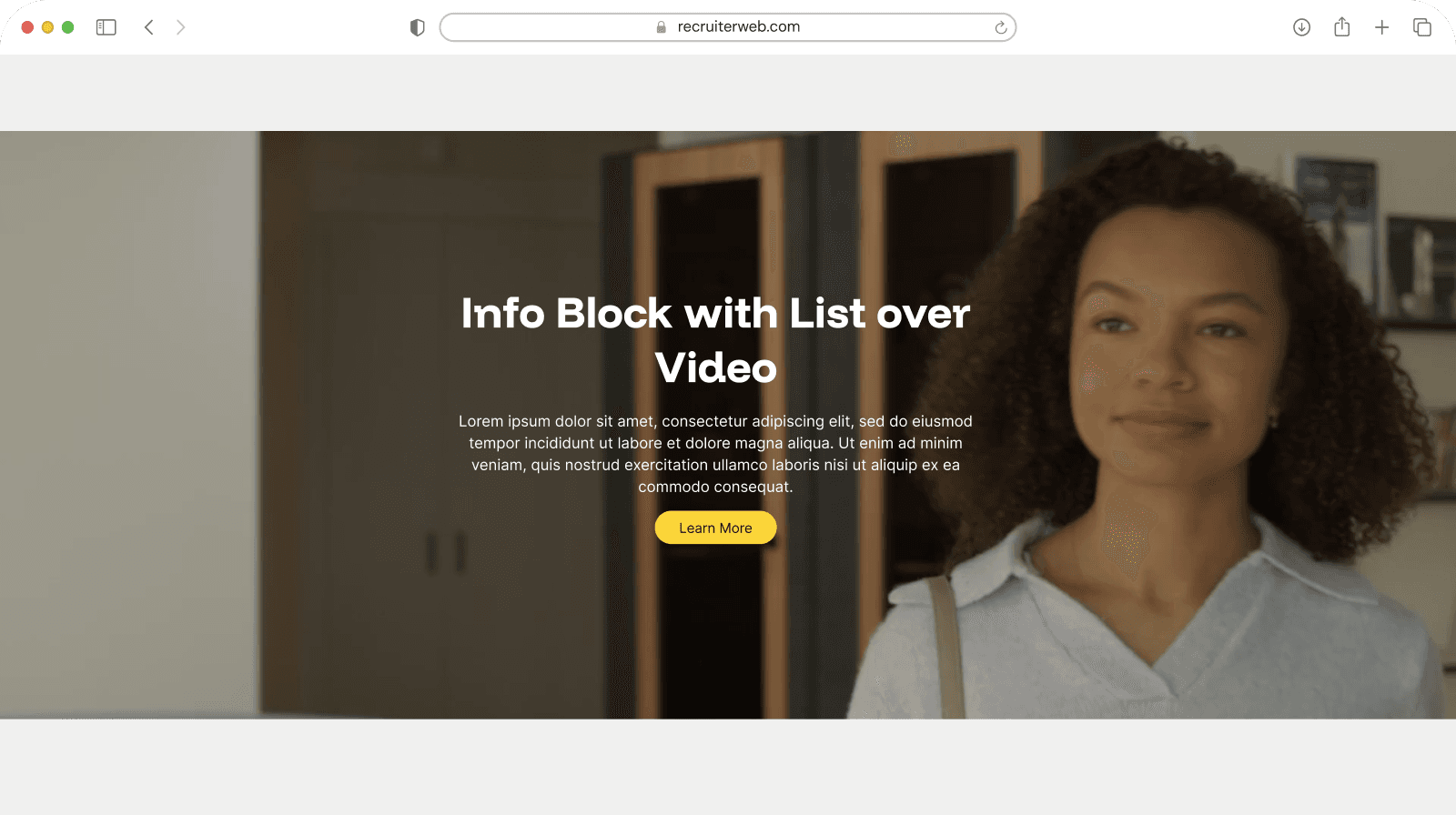The height and width of the screenshot is (815, 1456).
Task: Minimize the window with the yellow button
Action: [x=47, y=27]
